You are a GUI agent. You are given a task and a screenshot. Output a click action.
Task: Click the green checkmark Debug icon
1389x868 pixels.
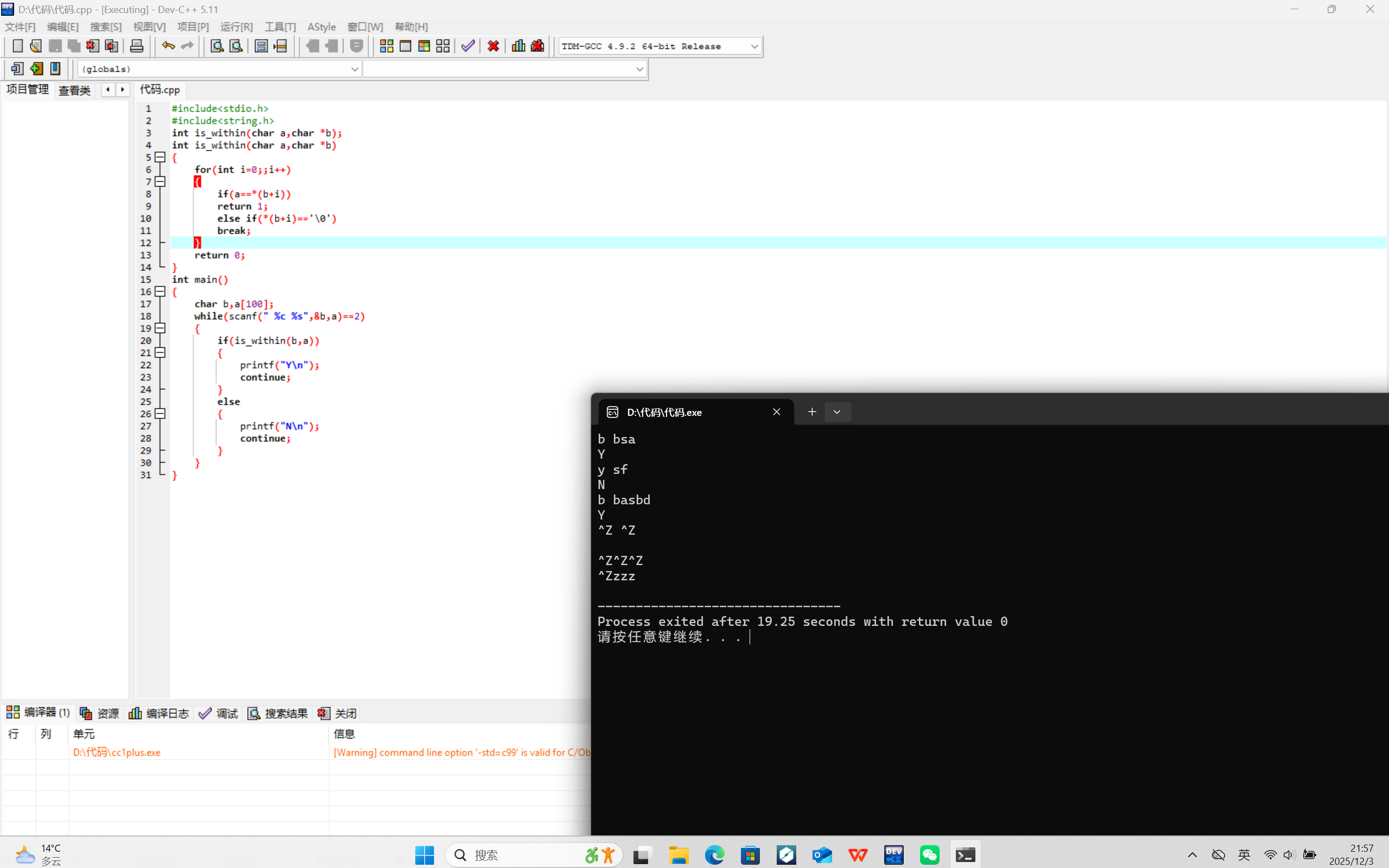[x=468, y=46]
